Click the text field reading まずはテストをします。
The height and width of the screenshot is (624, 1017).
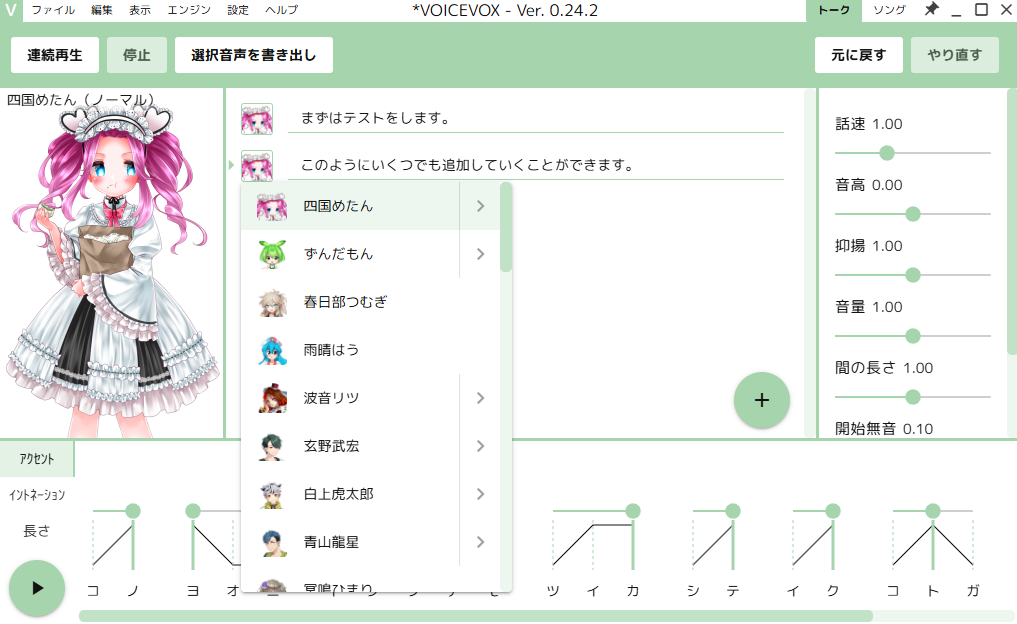click(535, 119)
